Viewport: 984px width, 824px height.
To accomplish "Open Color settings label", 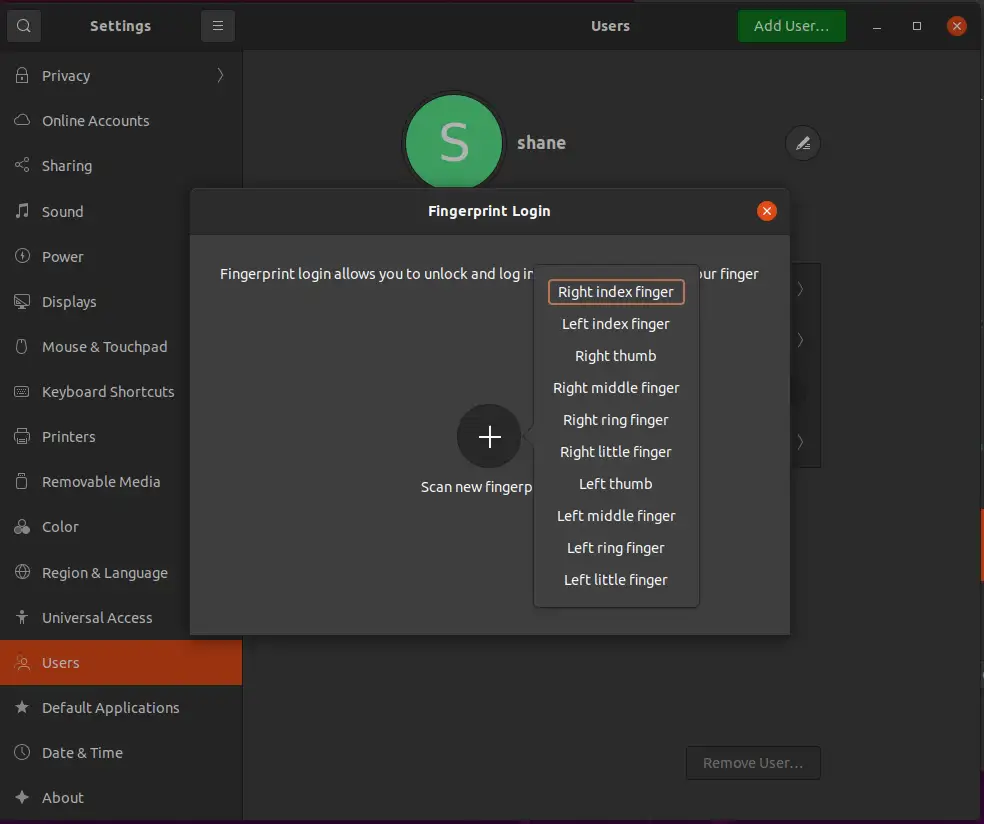I will click(60, 527).
